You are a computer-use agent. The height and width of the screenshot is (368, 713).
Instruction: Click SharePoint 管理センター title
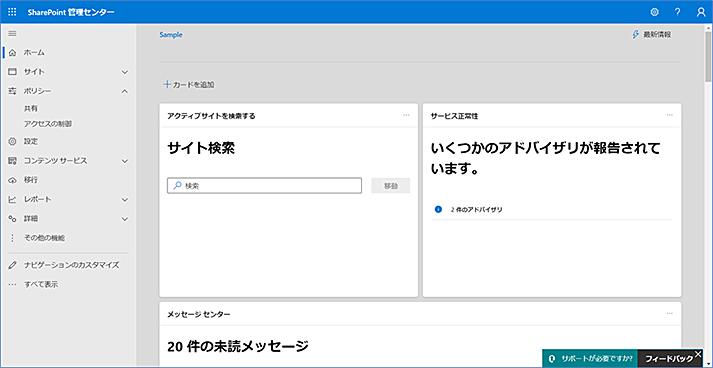point(71,12)
